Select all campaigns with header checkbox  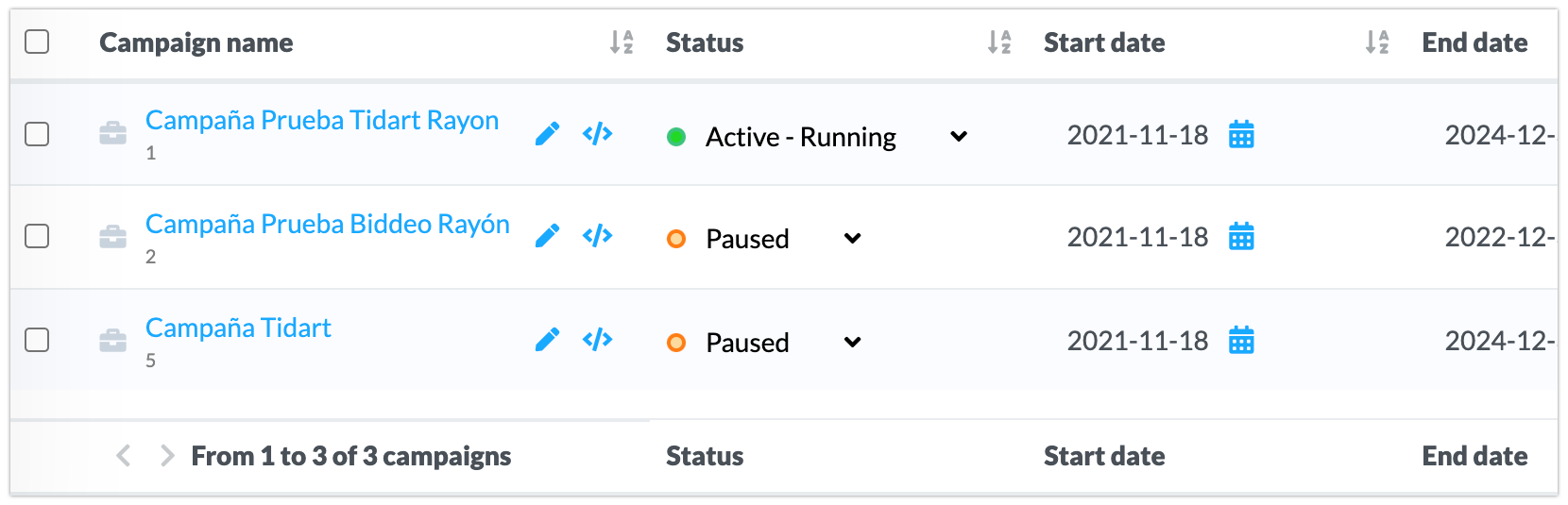tap(37, 42)
